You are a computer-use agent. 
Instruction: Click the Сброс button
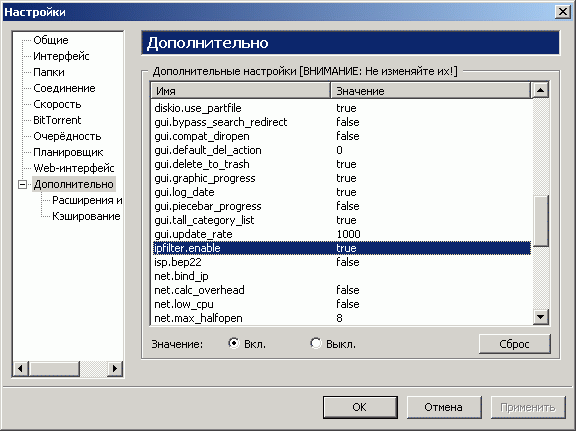514,344
